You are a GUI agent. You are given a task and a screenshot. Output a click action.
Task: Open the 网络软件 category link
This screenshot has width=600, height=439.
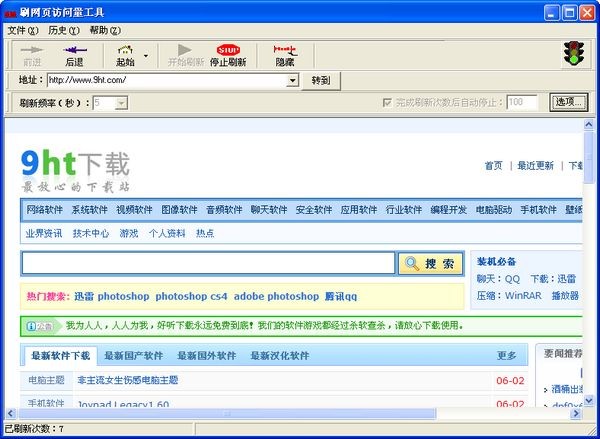pos(44,210)
